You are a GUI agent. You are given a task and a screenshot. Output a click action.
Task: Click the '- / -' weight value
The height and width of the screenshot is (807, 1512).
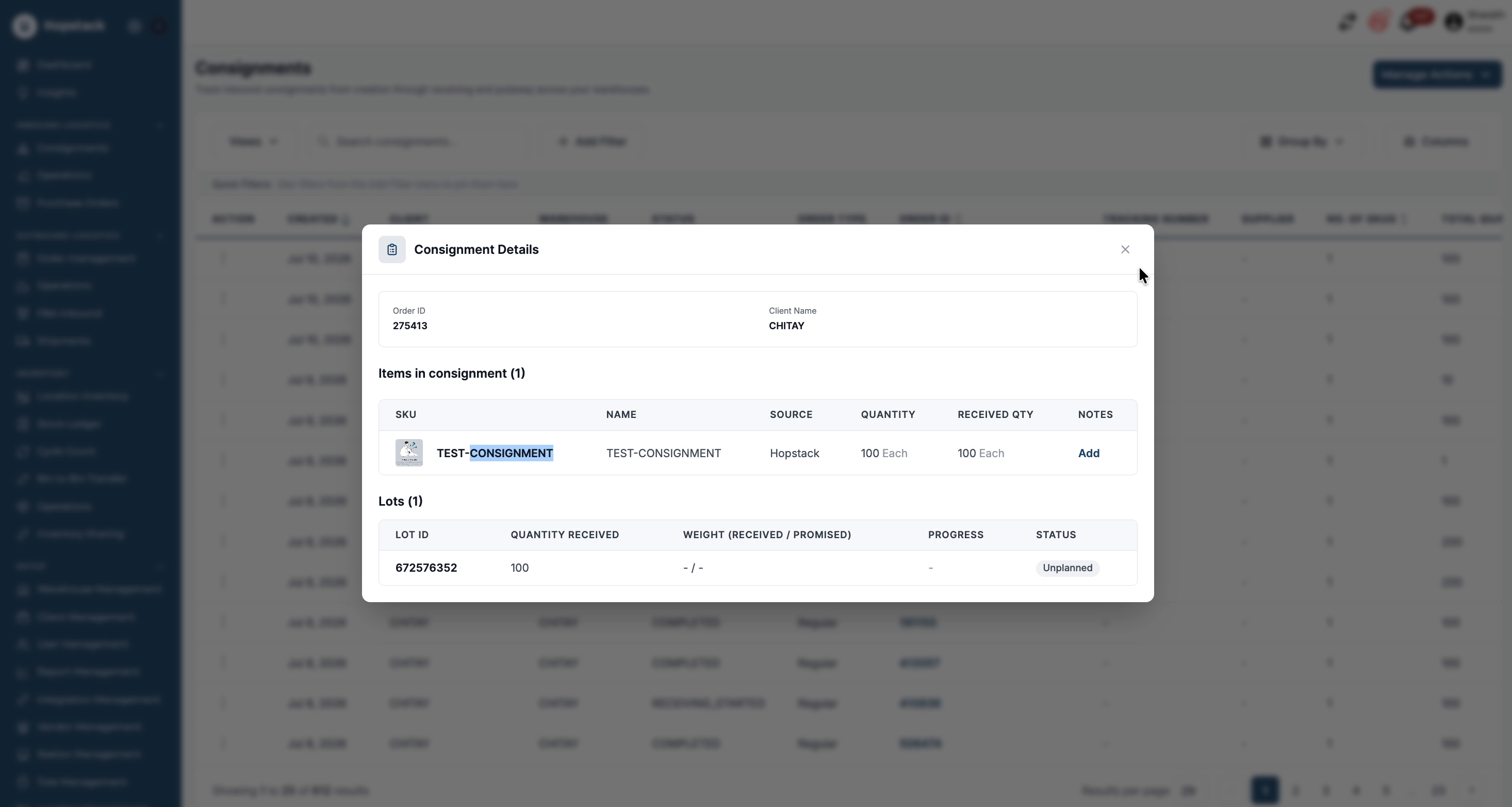[x=693, y=568]
